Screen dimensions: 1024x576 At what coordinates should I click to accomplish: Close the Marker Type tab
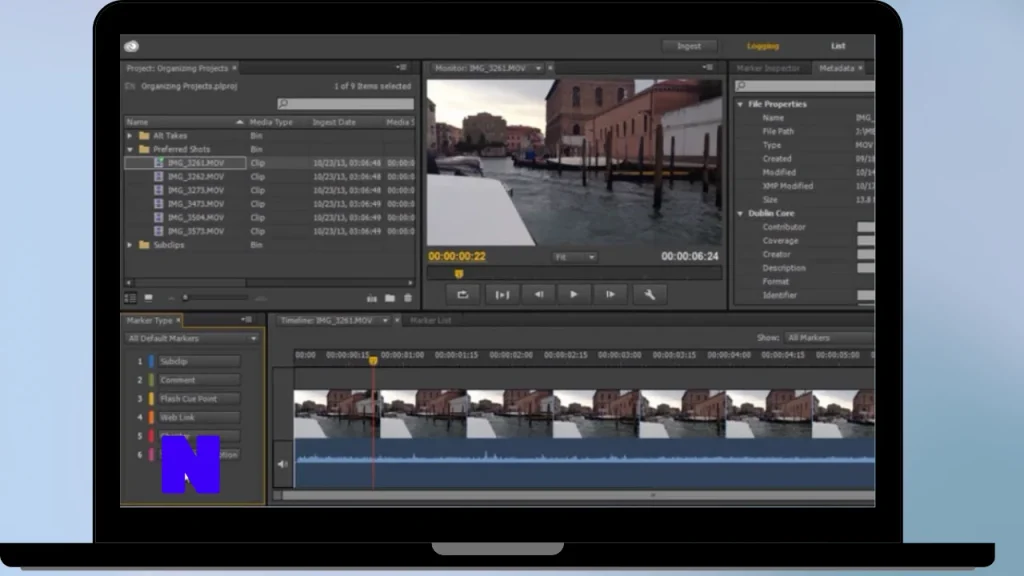tap(178, 321)
